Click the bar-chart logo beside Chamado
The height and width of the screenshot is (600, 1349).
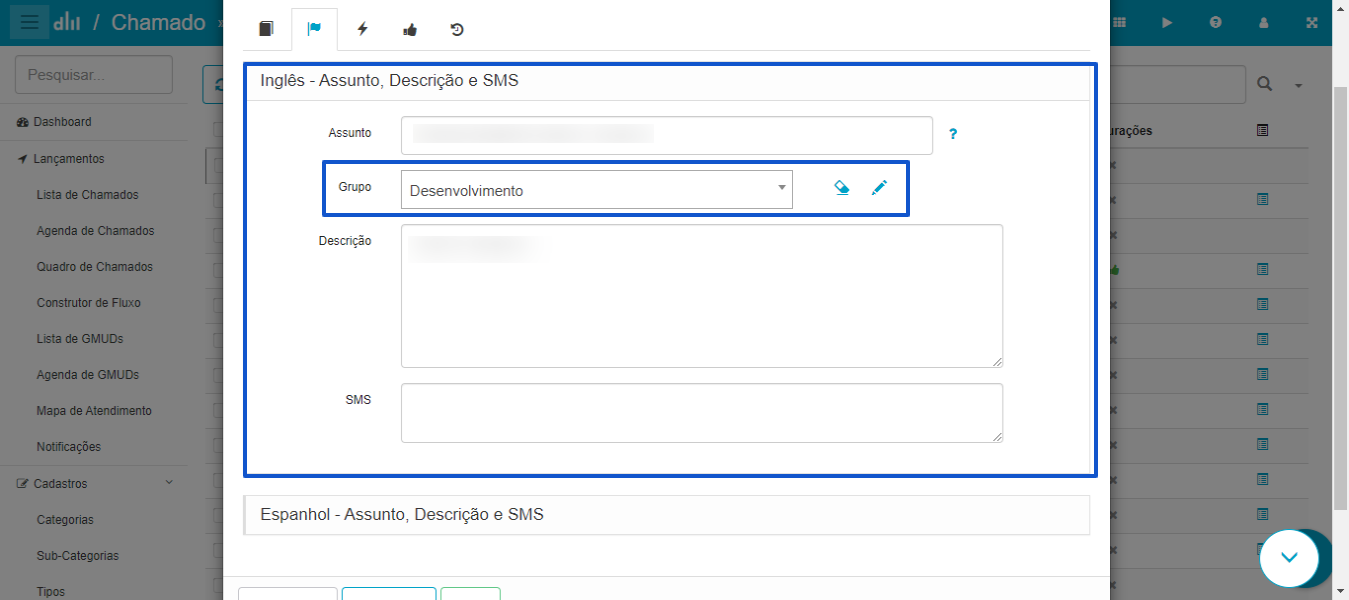[67, 22]
